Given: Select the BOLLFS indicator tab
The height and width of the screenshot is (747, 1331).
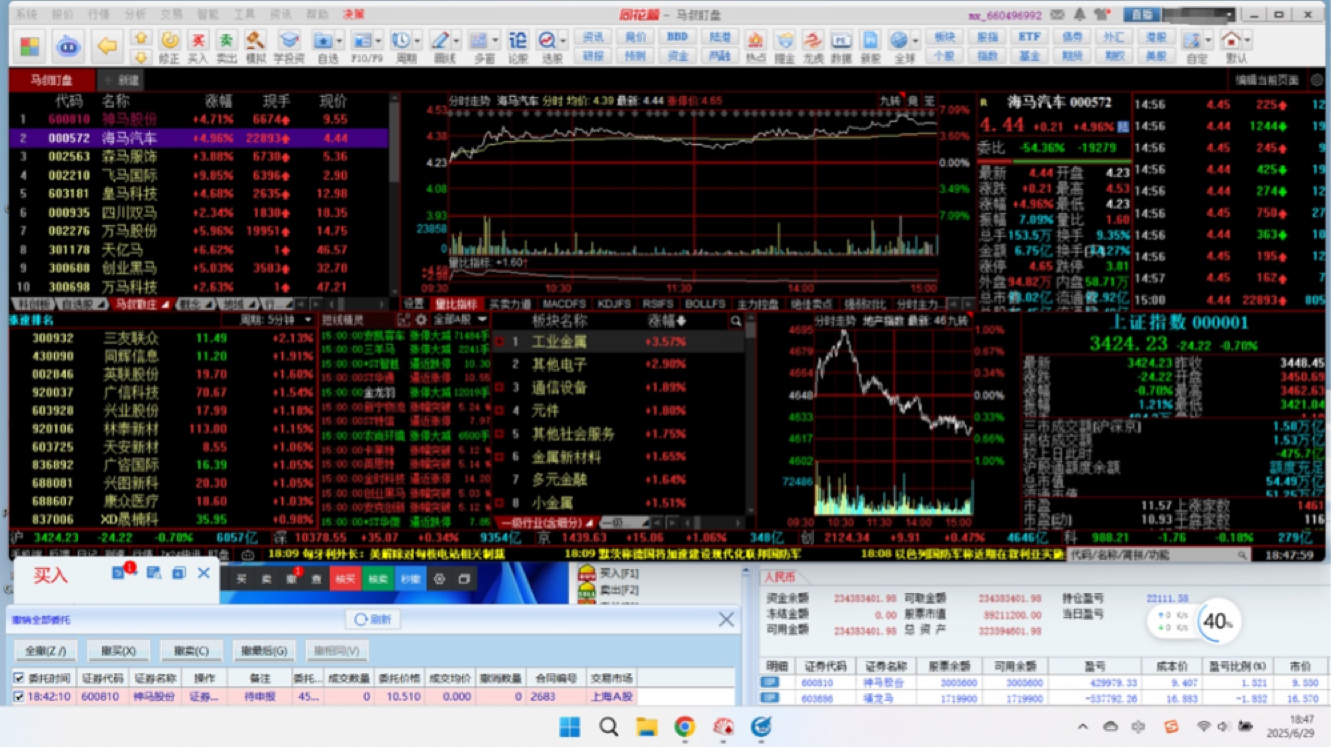Looking at the screenshot, I should click(x=706, y=304).
